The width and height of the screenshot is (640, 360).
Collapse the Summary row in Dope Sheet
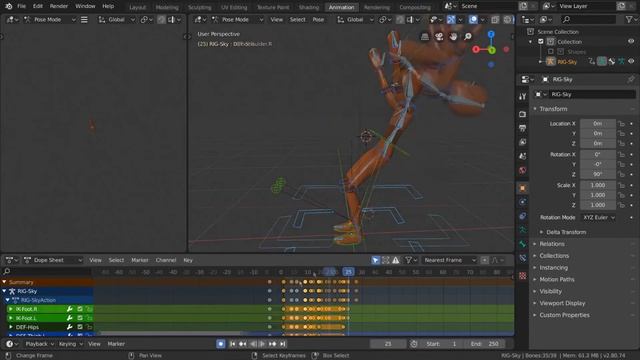4,282
